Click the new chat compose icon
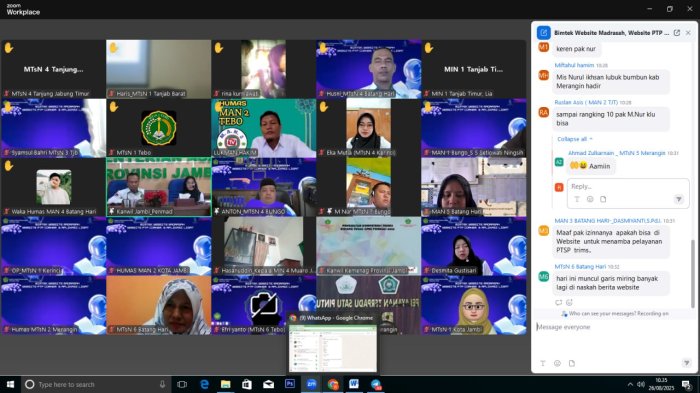This screenshot has width=700, height=393. pyautogui.click(x=543, y=33)
